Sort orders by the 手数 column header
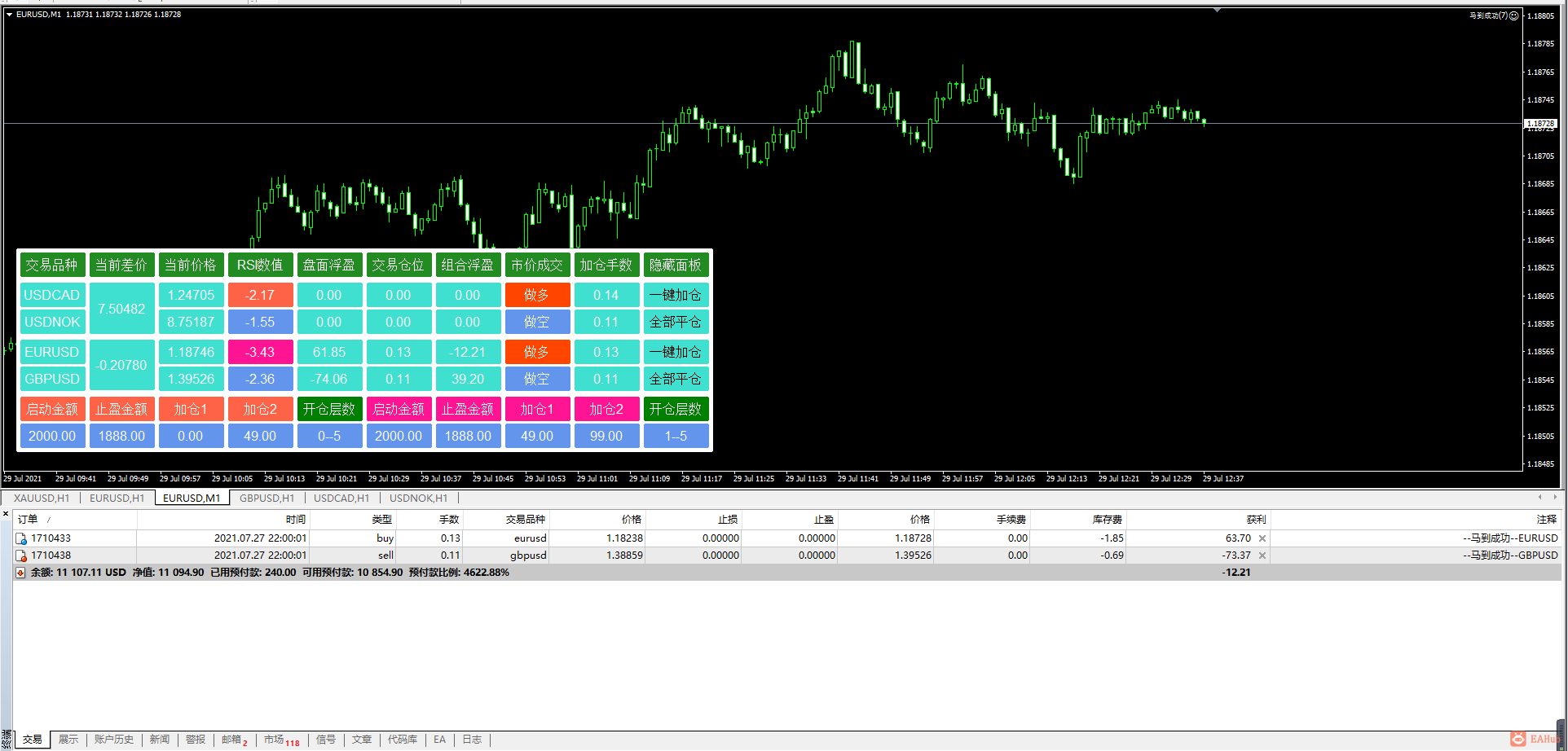Screen dimensions: 1568x751 [x=430, y=520]
